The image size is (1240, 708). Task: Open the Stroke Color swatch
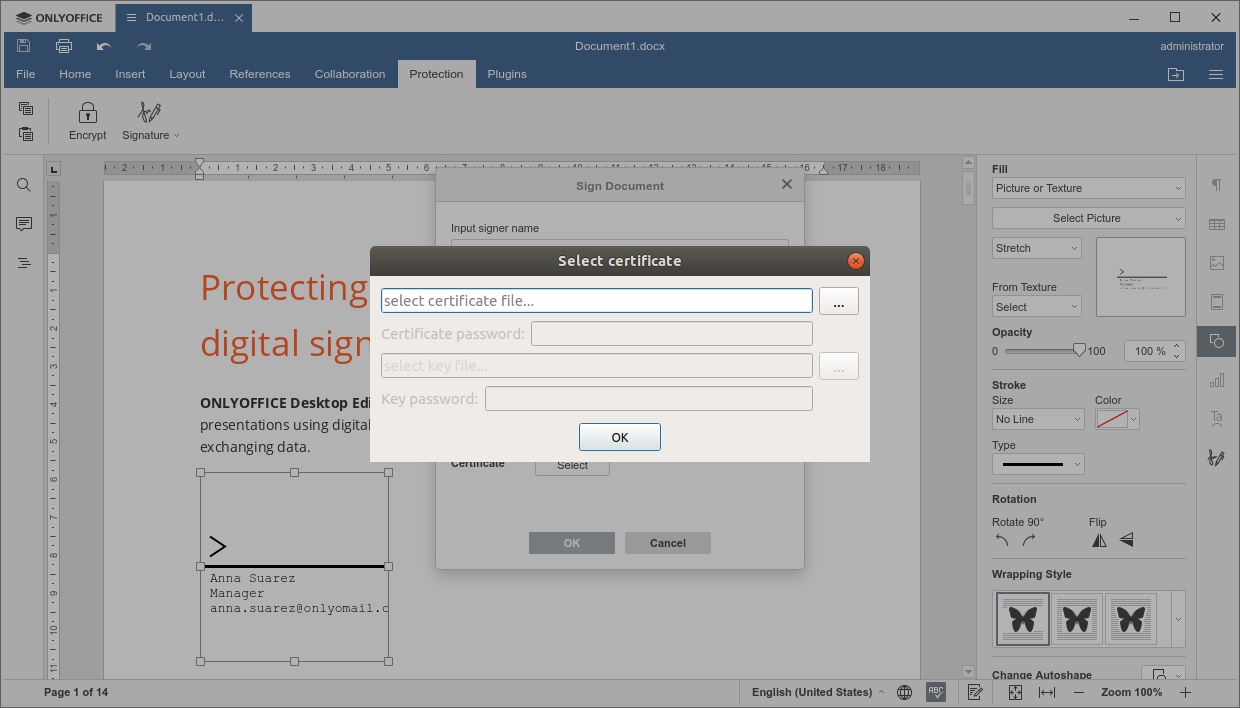[1117, 420]
